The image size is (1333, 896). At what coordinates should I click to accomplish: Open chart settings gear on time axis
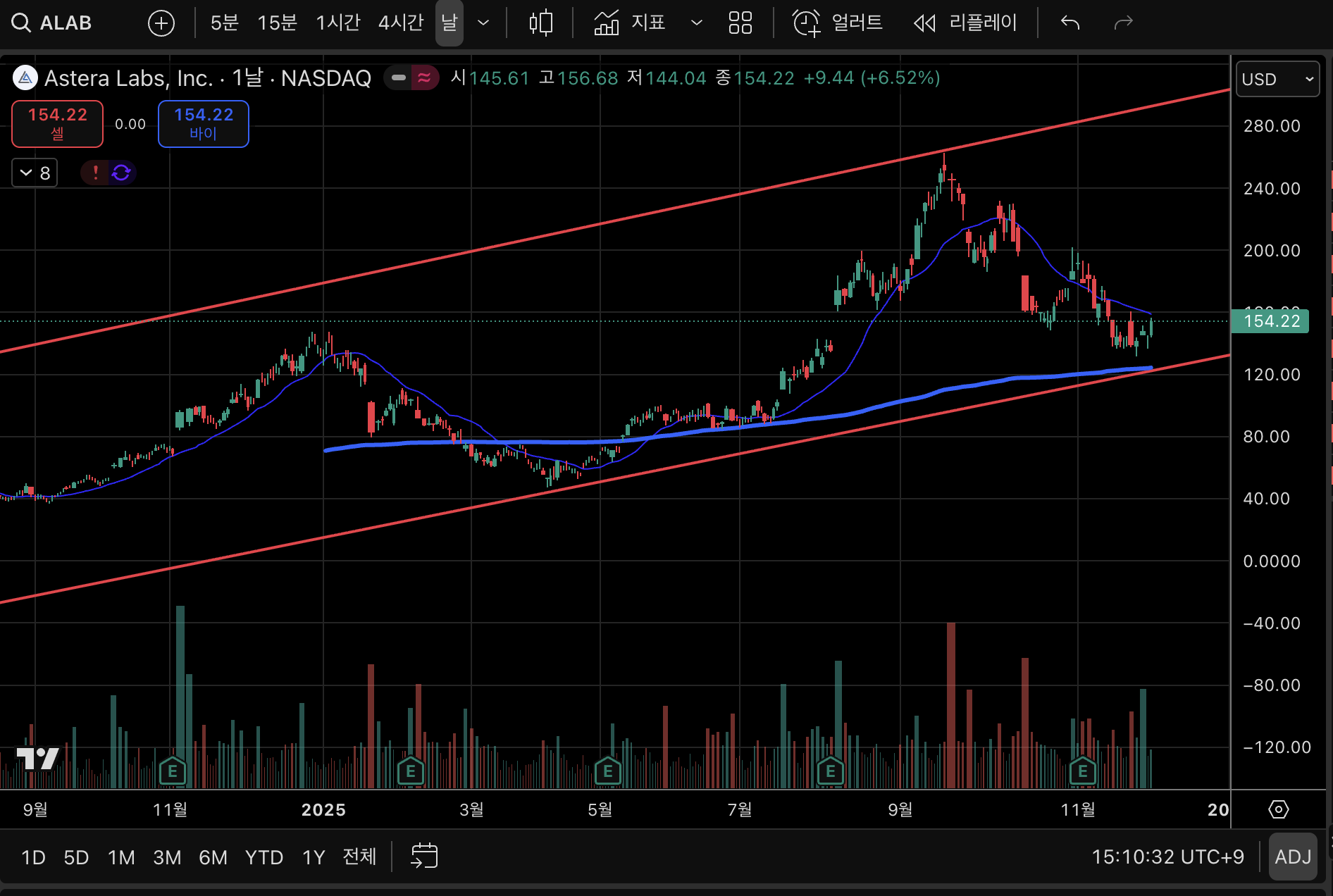tap(1278, 809)
